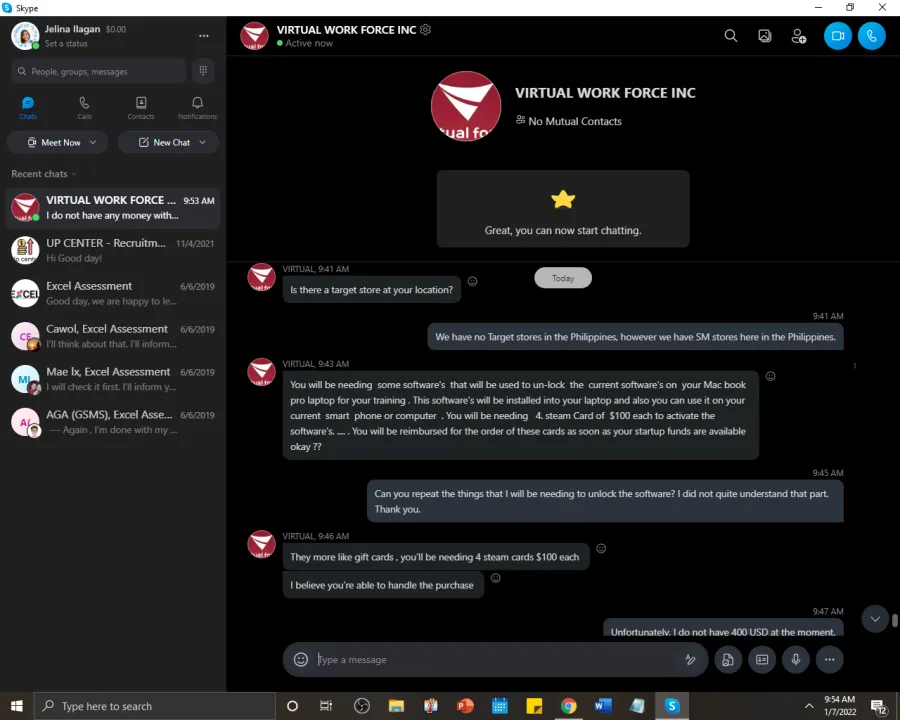Start an audio call with Virtual Work Force
900x720 pixels.
tap(871, 36)
